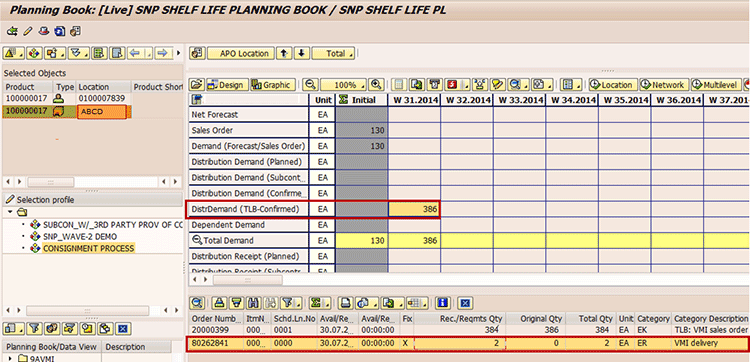Open the Total dropdown button
750x362 pixels.
(x=333, y=54)
